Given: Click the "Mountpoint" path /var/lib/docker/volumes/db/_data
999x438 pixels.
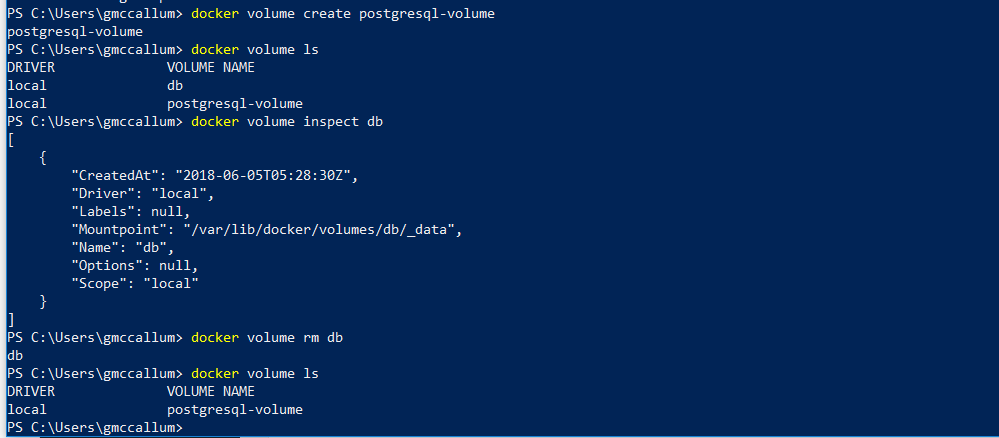Looking at the screenshot, I should [x=319, y=230].
